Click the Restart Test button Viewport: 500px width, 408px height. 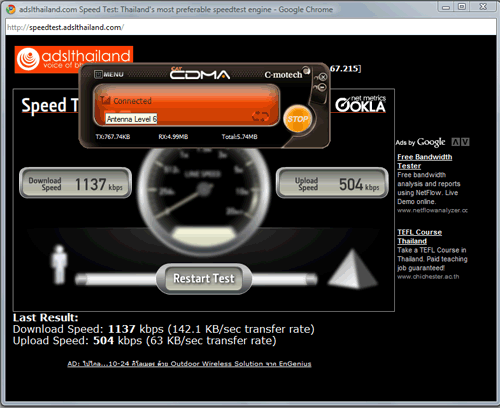pos(204,279)
